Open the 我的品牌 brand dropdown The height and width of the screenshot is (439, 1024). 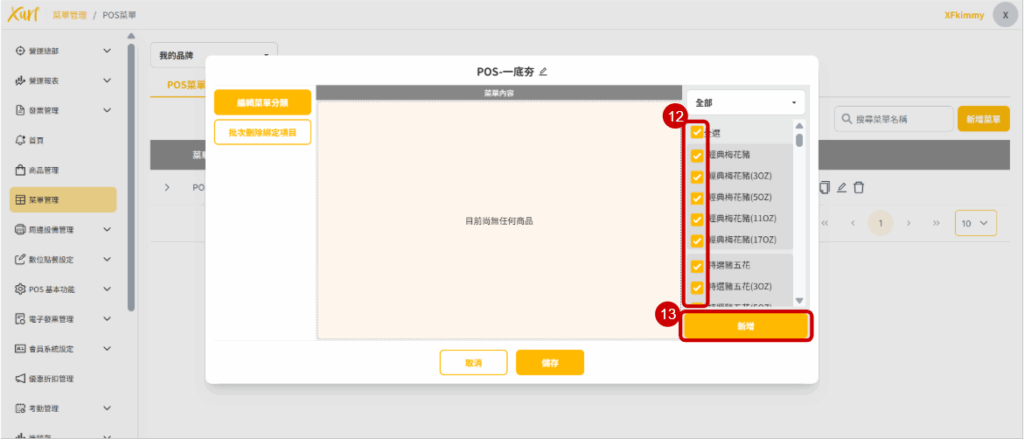[x=213, y=55]
